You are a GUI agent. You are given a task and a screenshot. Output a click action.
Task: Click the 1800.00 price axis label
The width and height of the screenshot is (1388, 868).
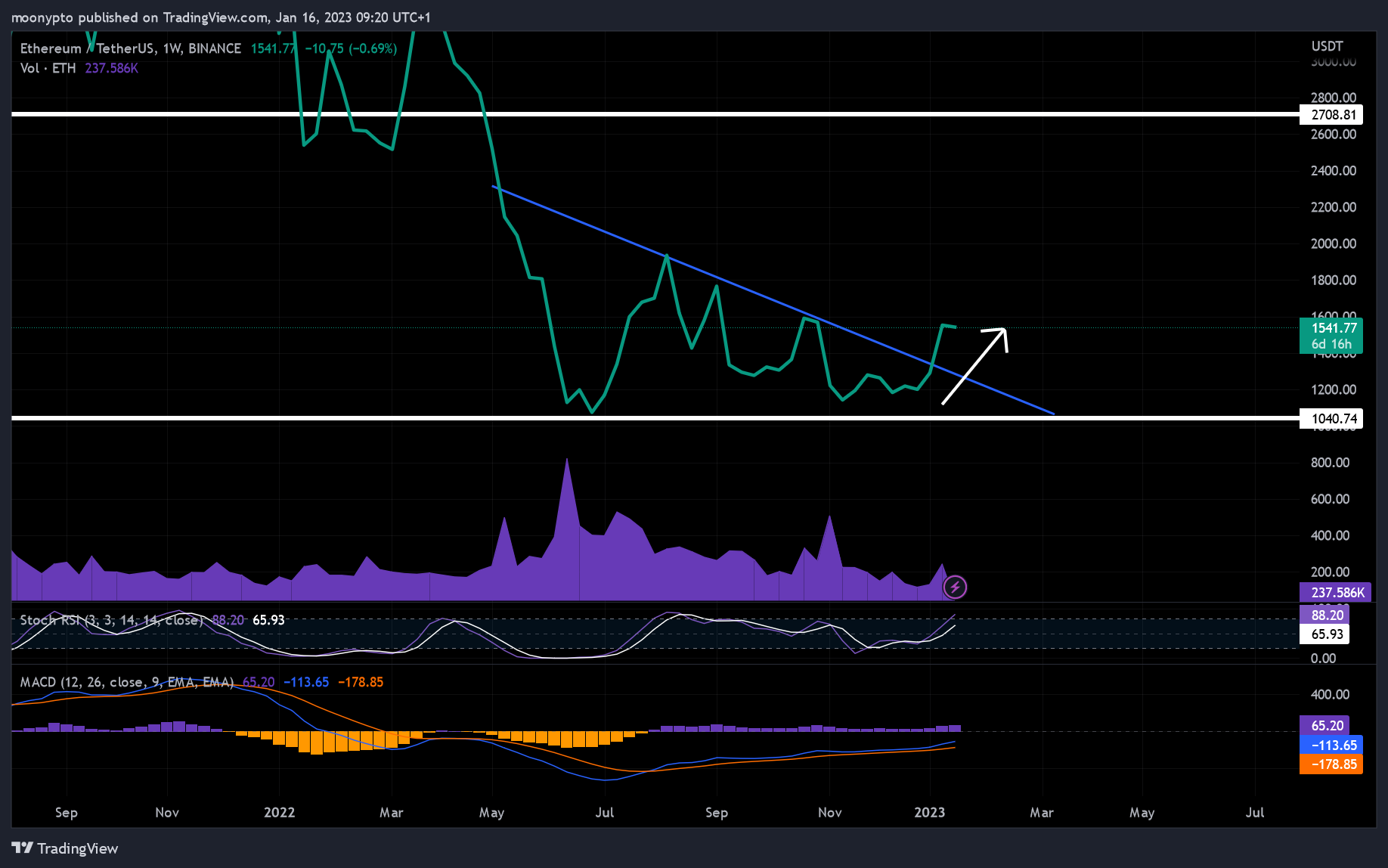(1334, 280)
